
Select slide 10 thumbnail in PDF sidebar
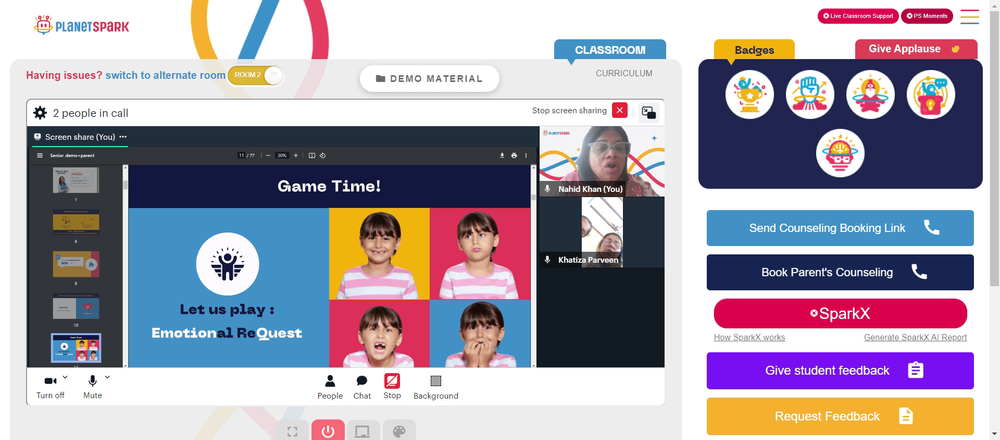(76, 306)
